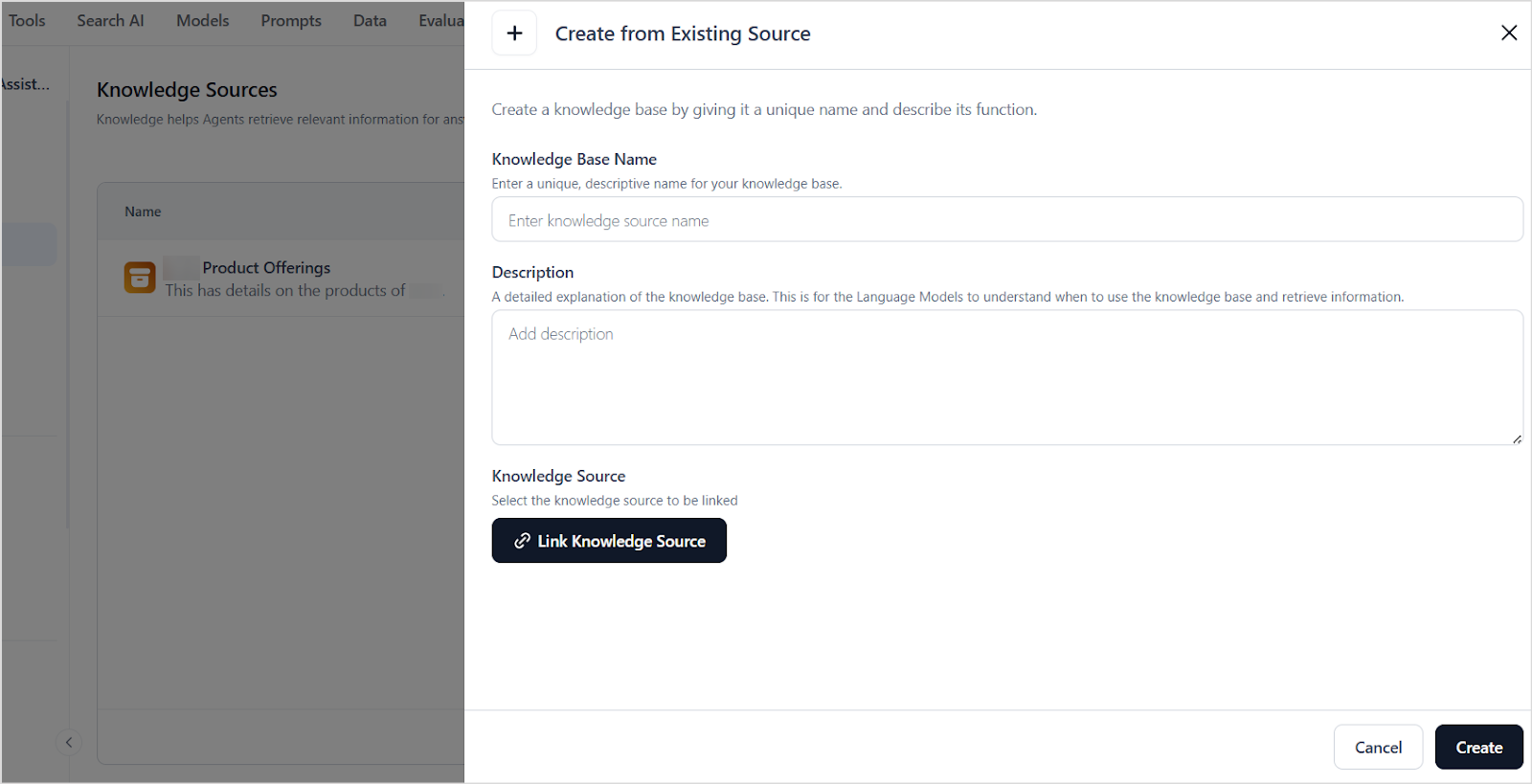Collapse the sidebar using the chevron
The height and width of the screenshot is (784, 1532).
click(x=68, y=742)
